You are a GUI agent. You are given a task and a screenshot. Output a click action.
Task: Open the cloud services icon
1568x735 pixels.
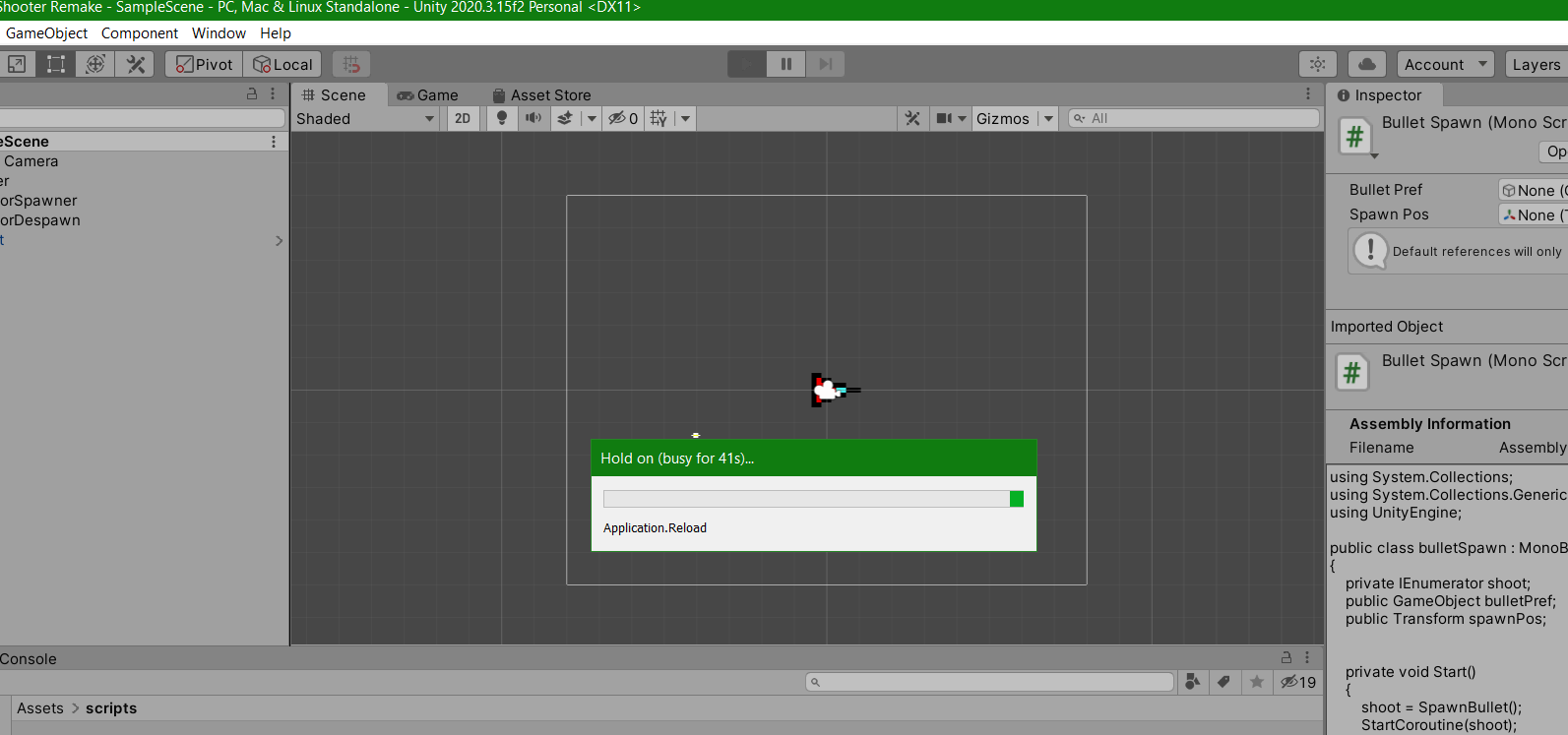[x=1367, y=64]
